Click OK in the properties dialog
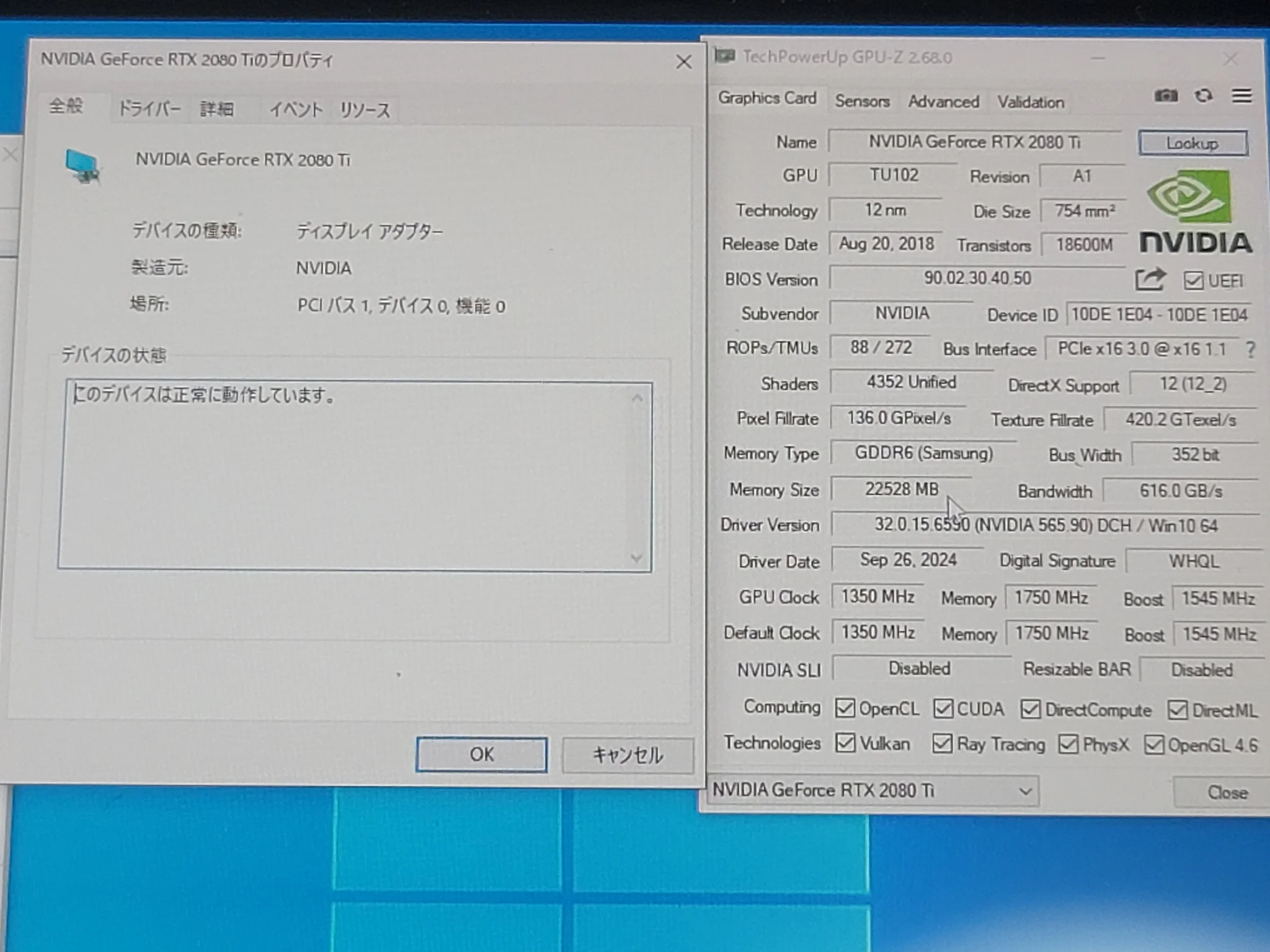 [x=481, y=754]
